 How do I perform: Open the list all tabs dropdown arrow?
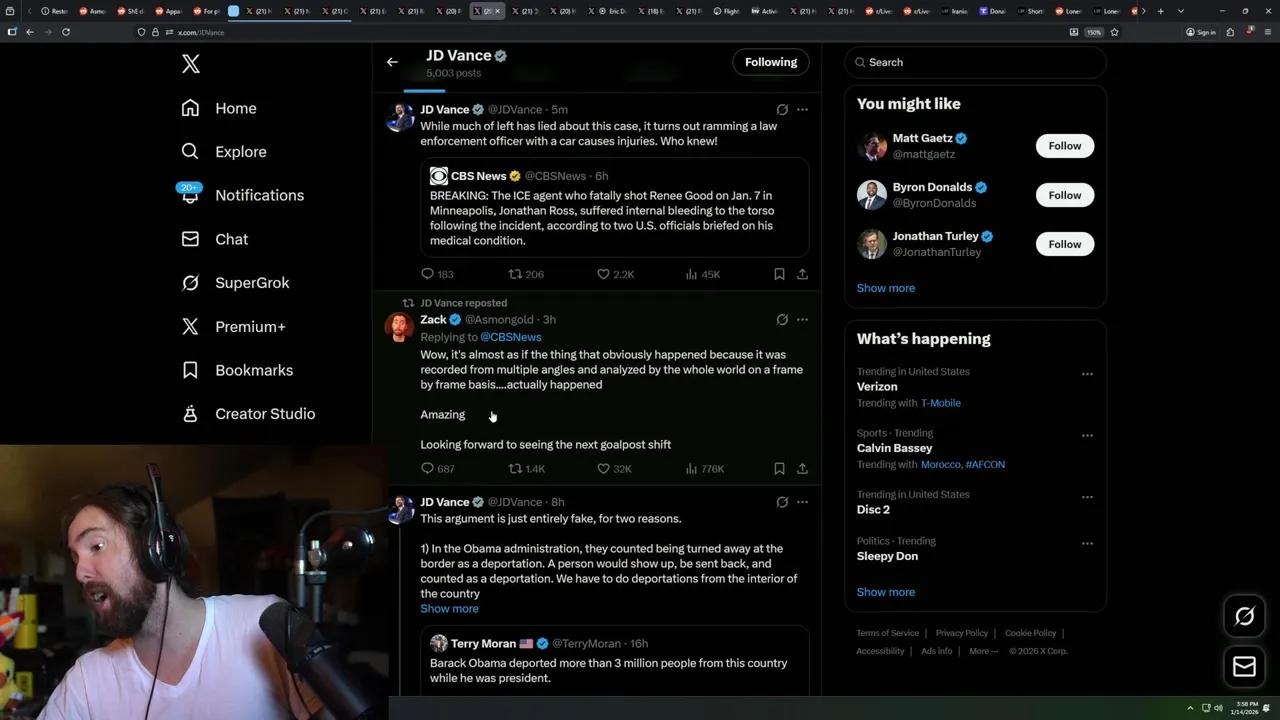[1180, 11]
